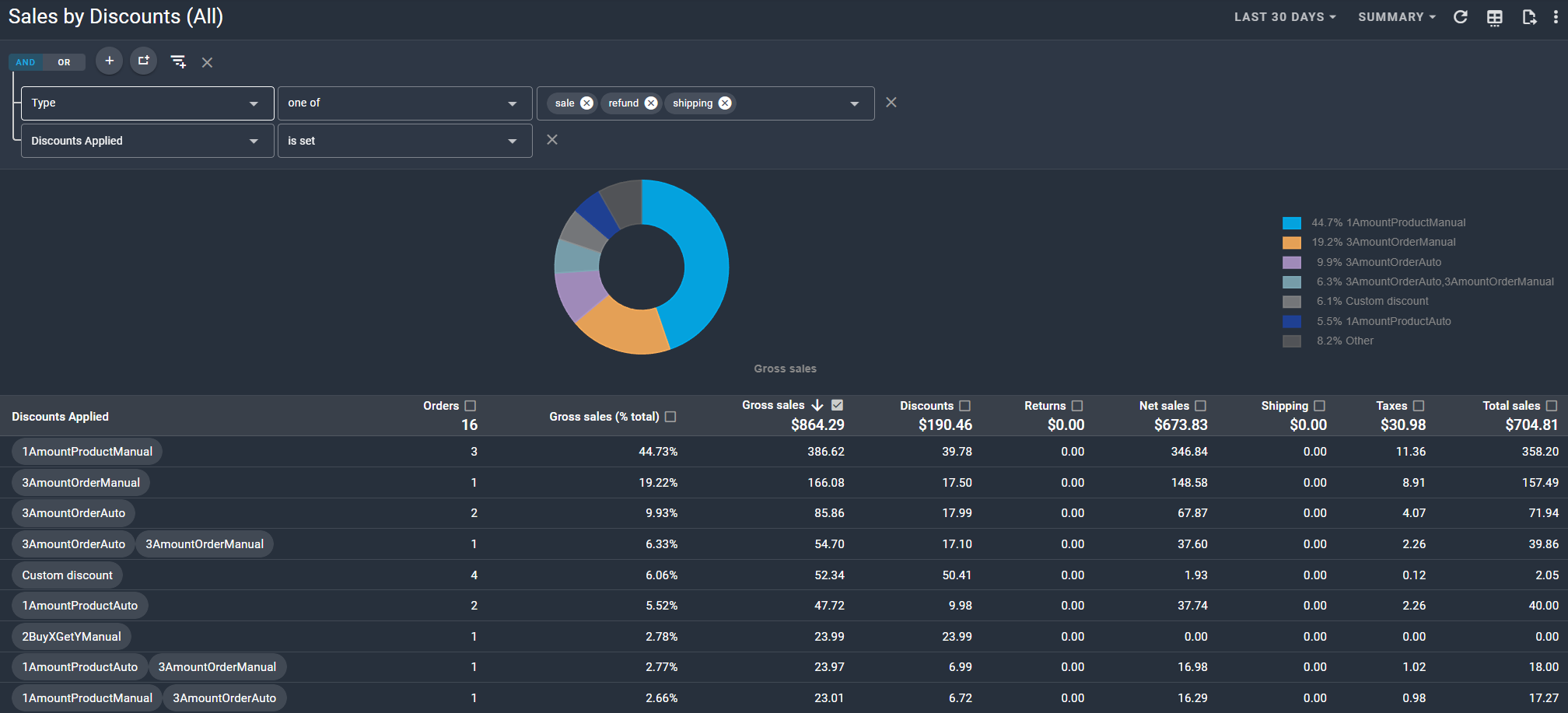Open the Discounts Applied field dropdown
This screenshot has width=1568, height=713.
[x=147, y=141]
